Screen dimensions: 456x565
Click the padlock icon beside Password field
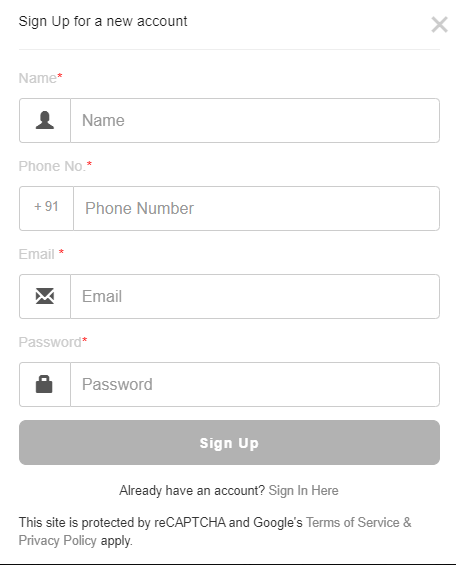coord(44,384)
